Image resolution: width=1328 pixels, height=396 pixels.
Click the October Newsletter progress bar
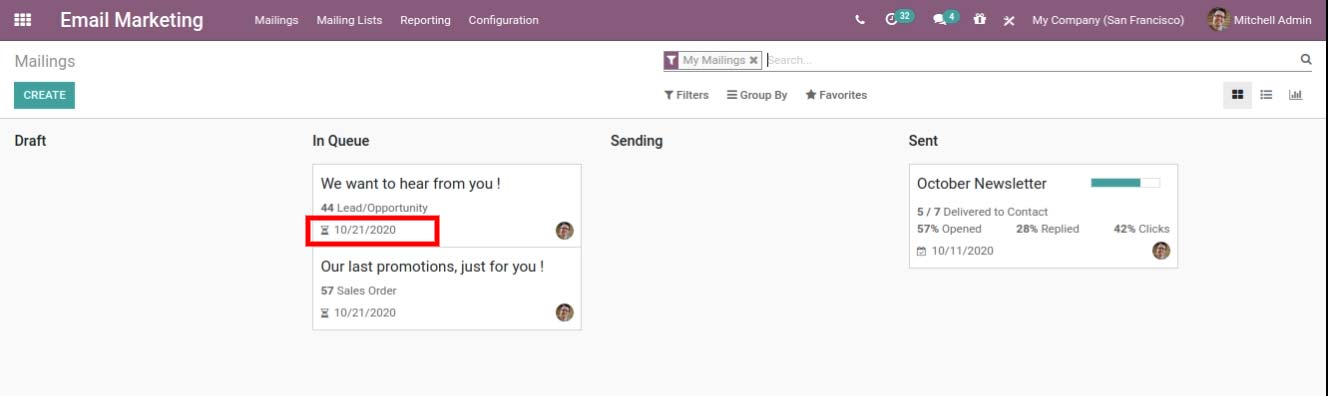pyautogui.click(x=1125, y=183)
